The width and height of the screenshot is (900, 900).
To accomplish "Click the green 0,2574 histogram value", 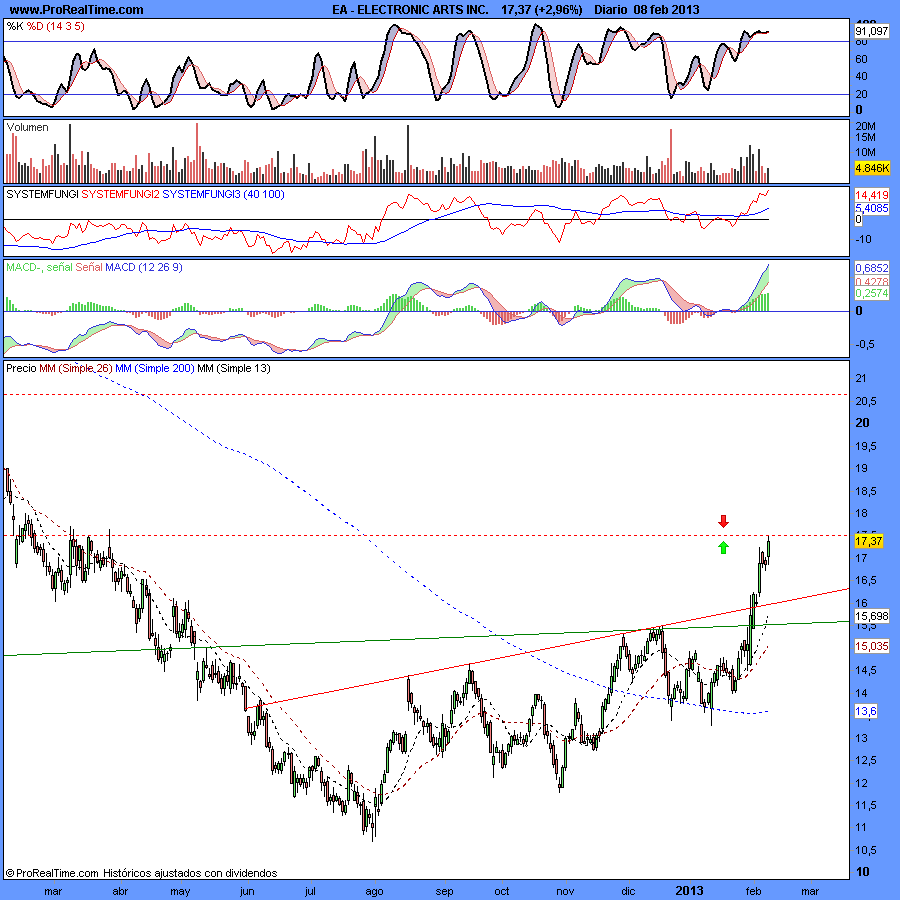I will [871, 293].
